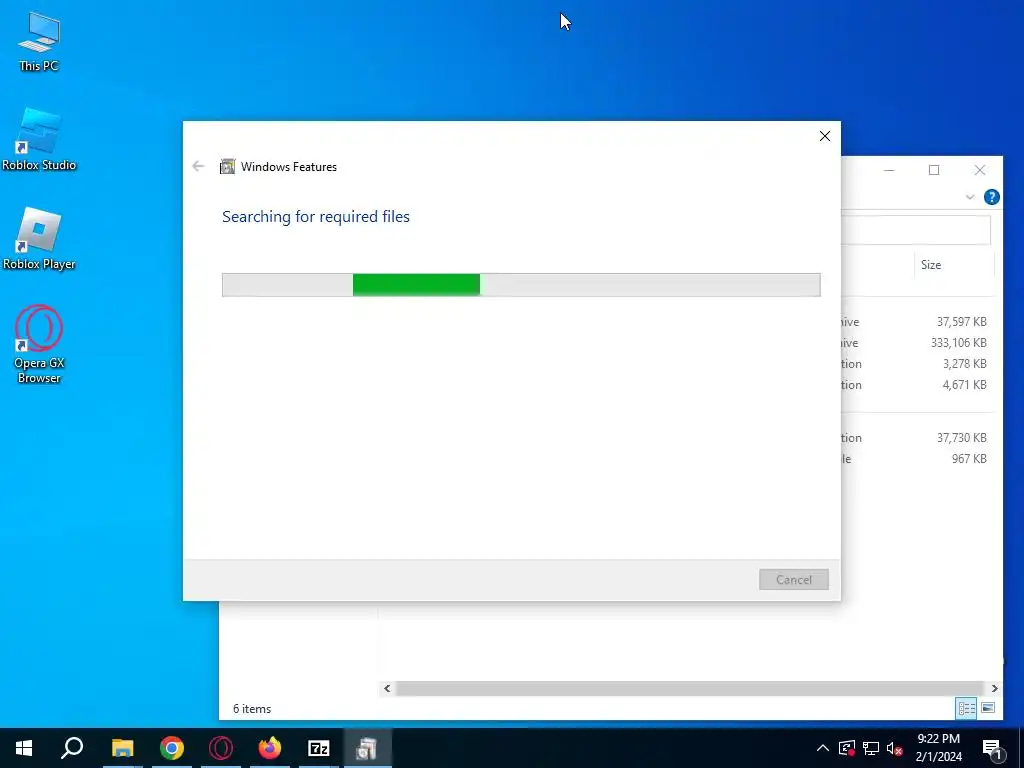The height and width of the screenshot is (768, 1024).
Task: Open the notification center icon
Action: point(993,749)
